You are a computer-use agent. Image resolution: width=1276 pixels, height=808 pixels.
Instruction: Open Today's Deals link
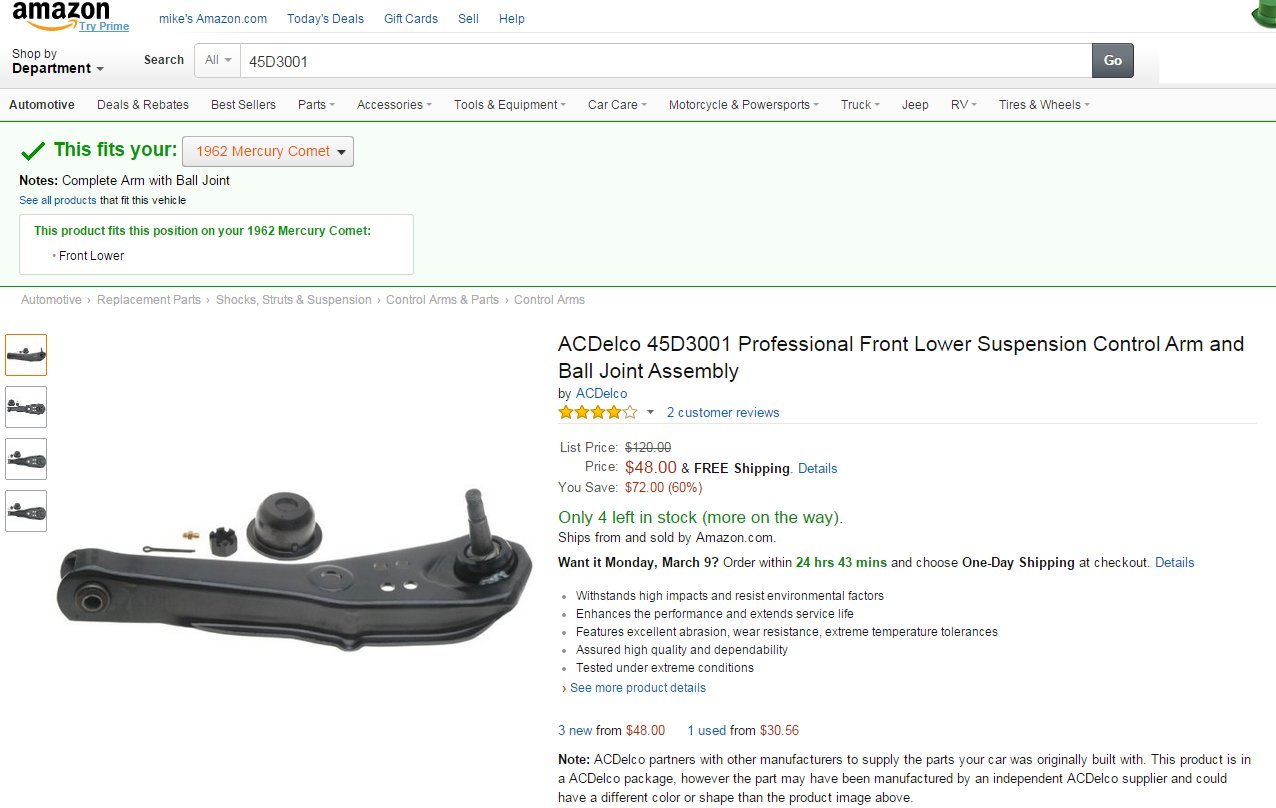click(325, 19)
